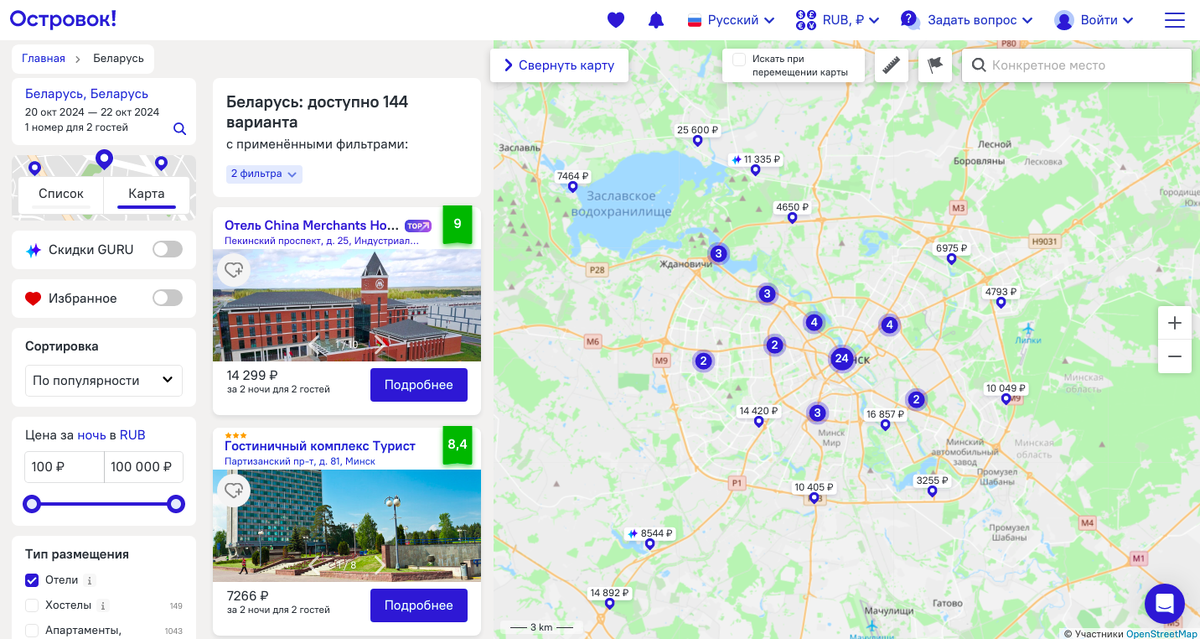Open China Merchants hotel photo

click(x=347, y=305)
